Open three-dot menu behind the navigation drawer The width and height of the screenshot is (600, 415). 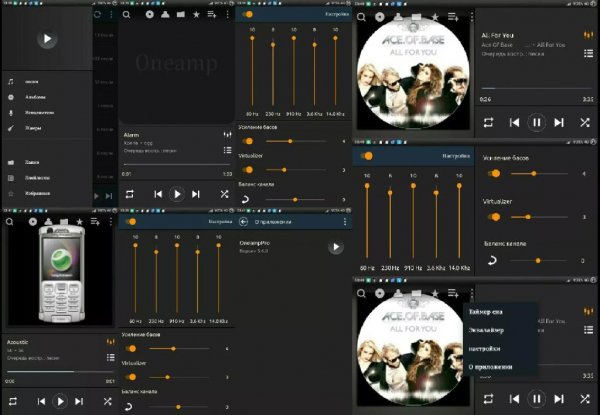coord(111,15)
